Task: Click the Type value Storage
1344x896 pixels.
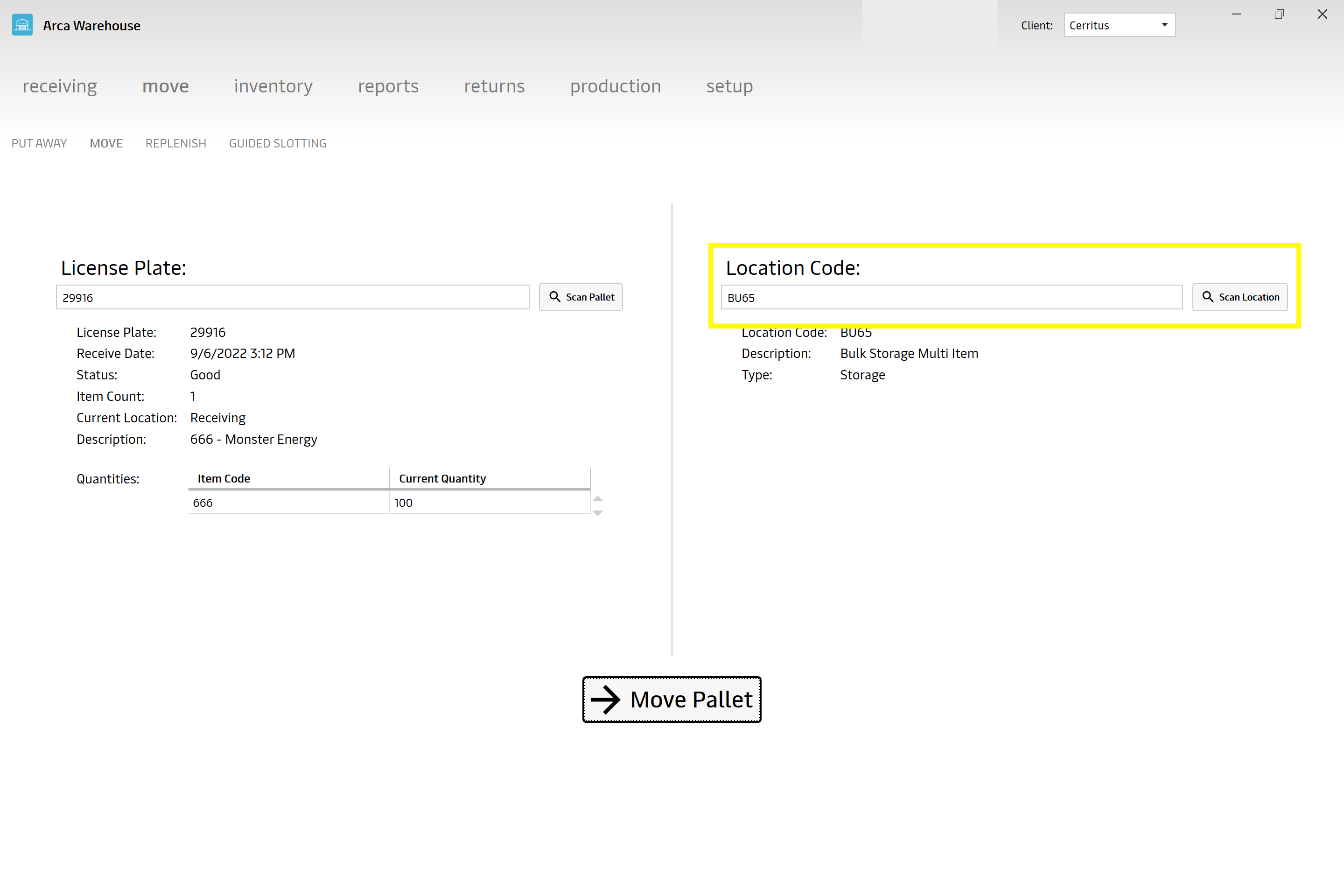Action: click(x=863, y=375)
